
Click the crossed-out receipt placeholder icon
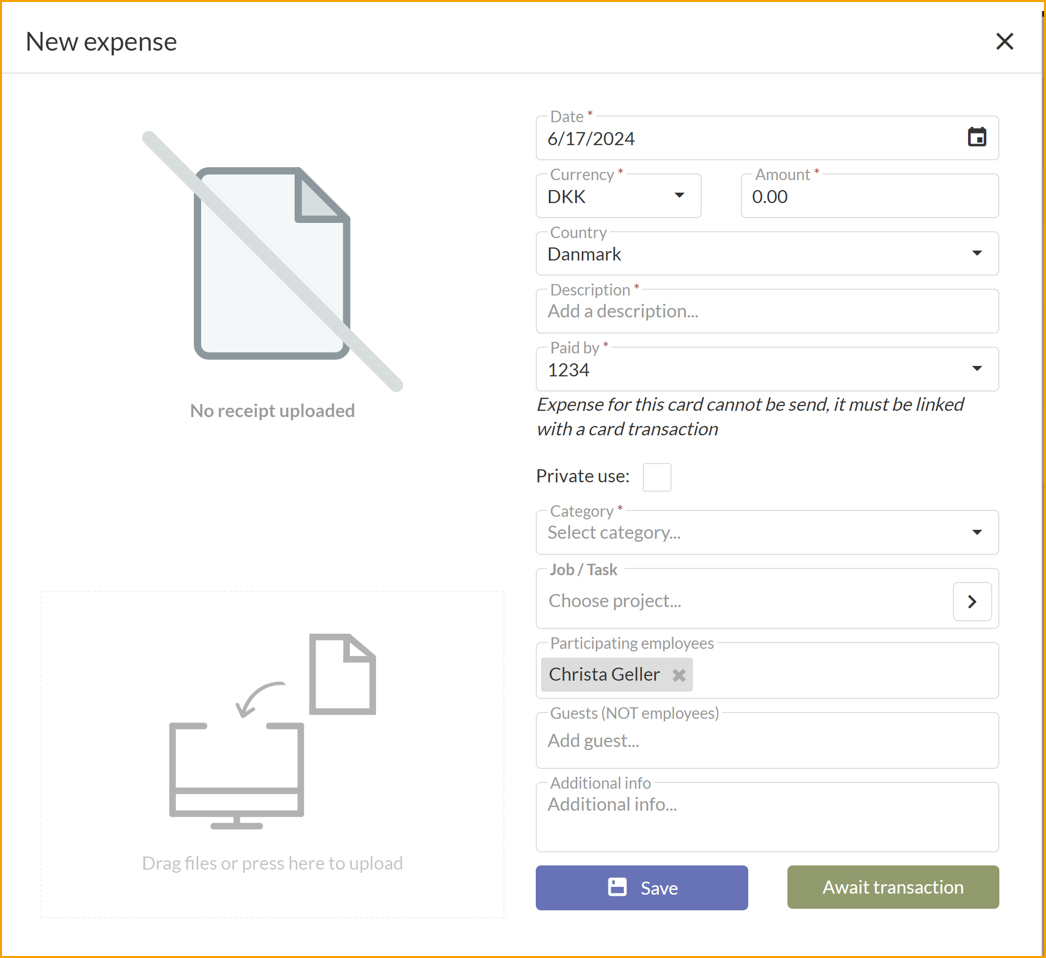pyautogui.click(x=272, y=258)
